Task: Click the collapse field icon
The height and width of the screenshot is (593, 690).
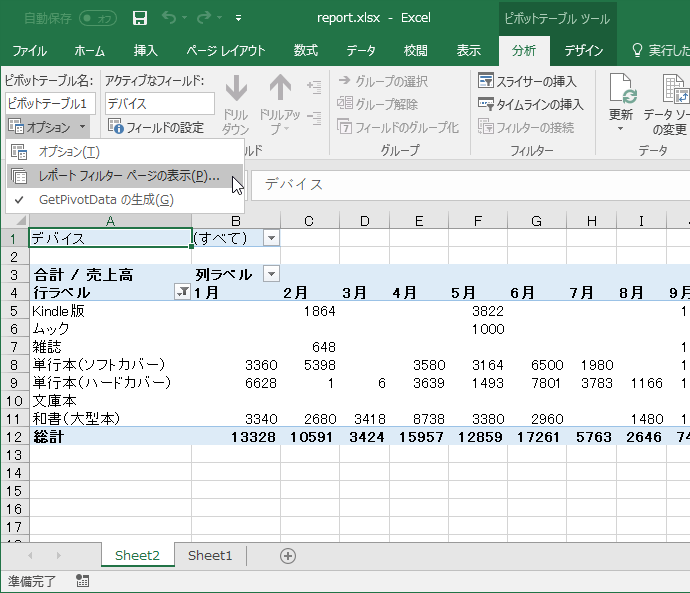Action: [x=314, y=118]
